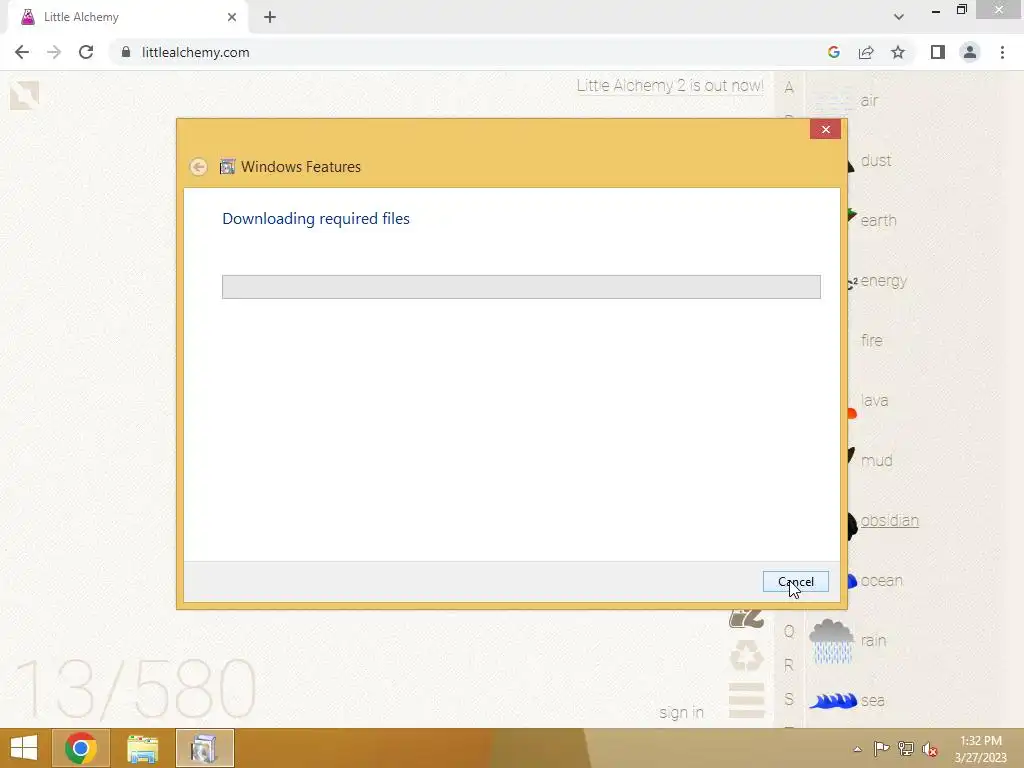1024x768 pixels.
Task: Select the sea label
Action: point(872,701)
